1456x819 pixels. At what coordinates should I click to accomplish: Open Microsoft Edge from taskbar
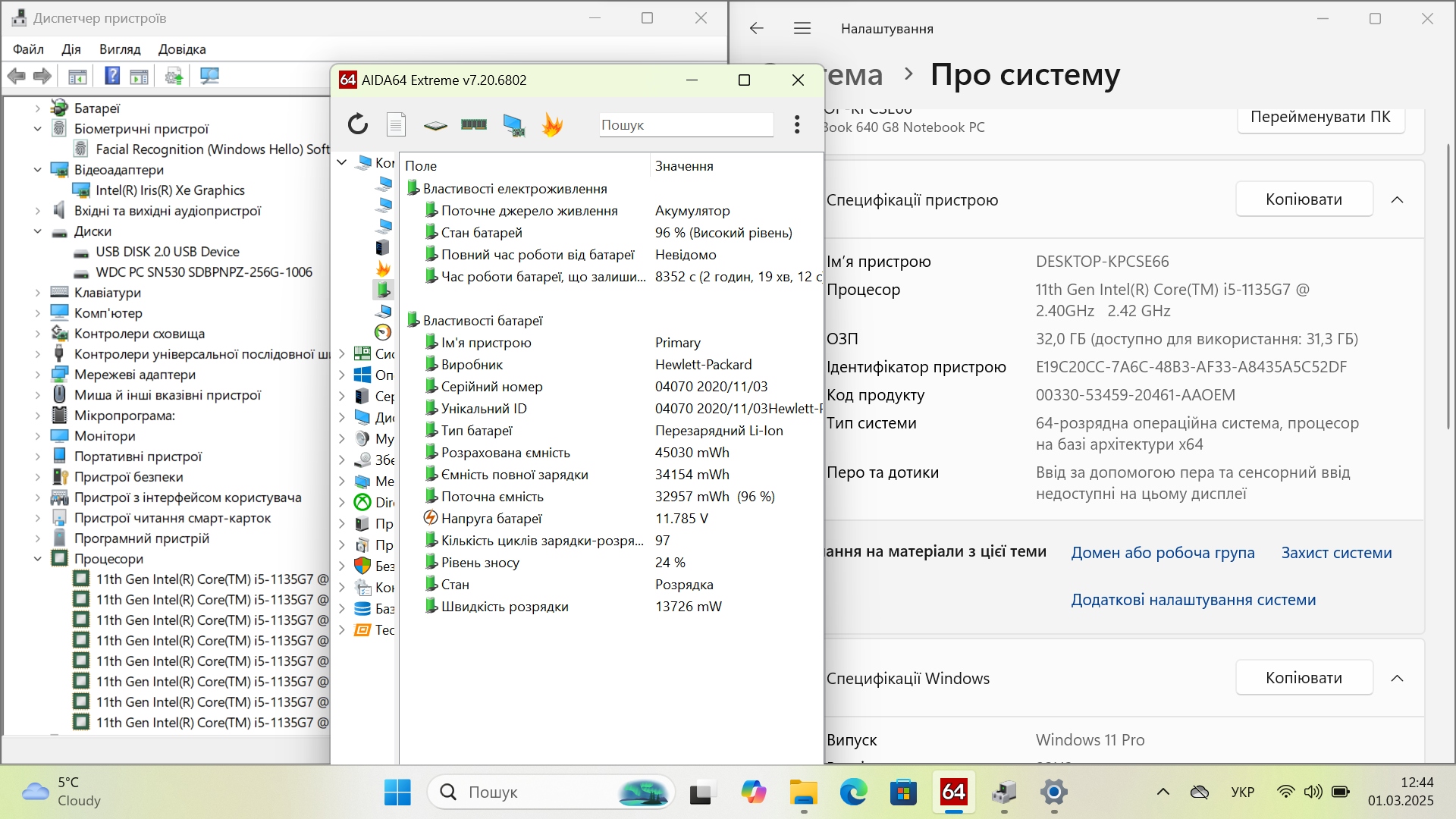point(853,792)
